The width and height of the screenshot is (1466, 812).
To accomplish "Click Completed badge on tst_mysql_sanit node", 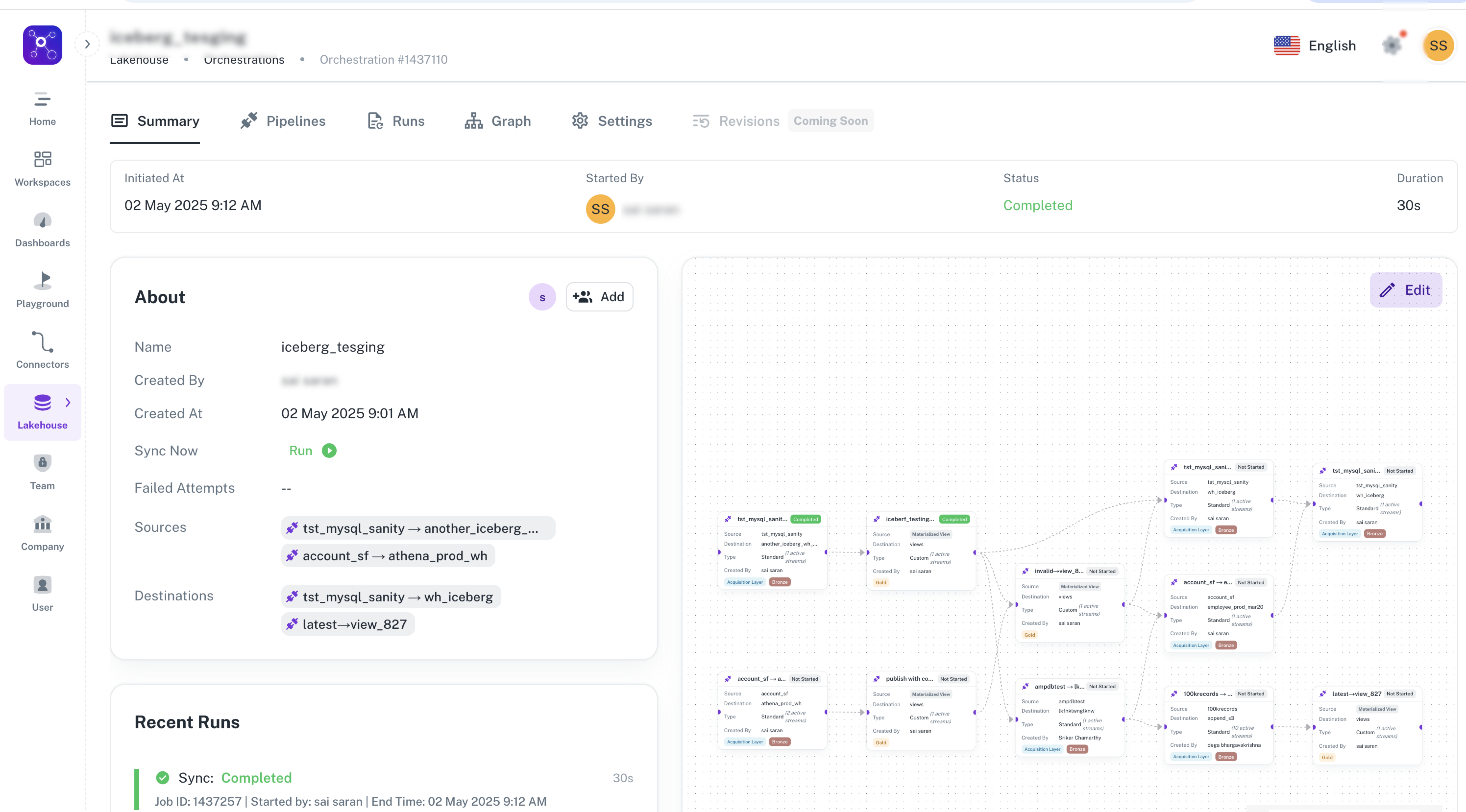I will coord(805,519).
